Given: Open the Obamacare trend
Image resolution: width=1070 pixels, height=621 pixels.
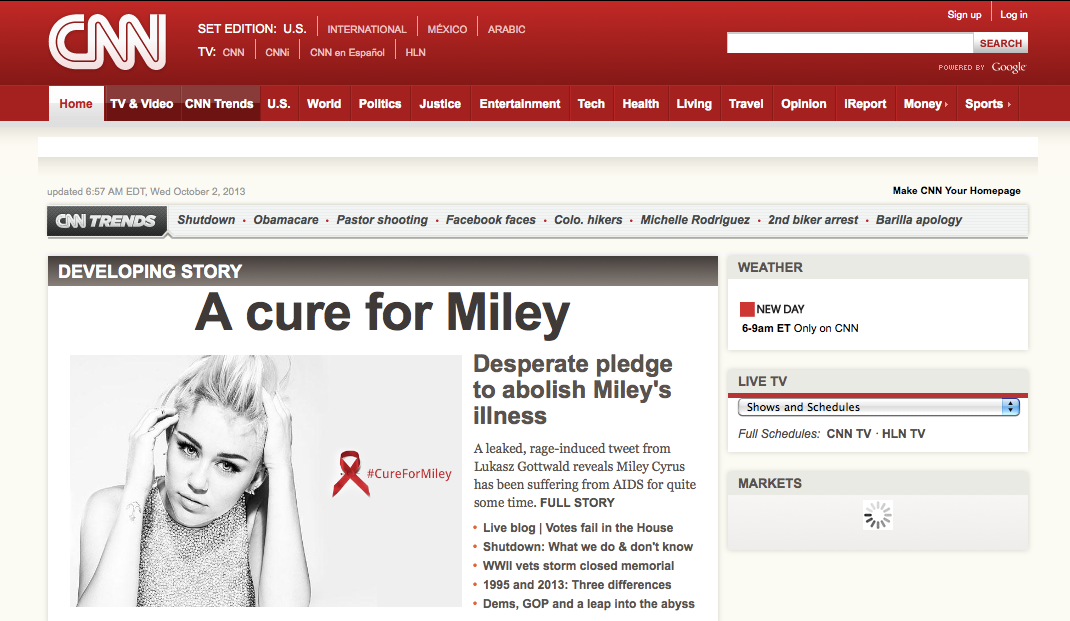Looking at the screenshot, I should (x=286, y=220).
